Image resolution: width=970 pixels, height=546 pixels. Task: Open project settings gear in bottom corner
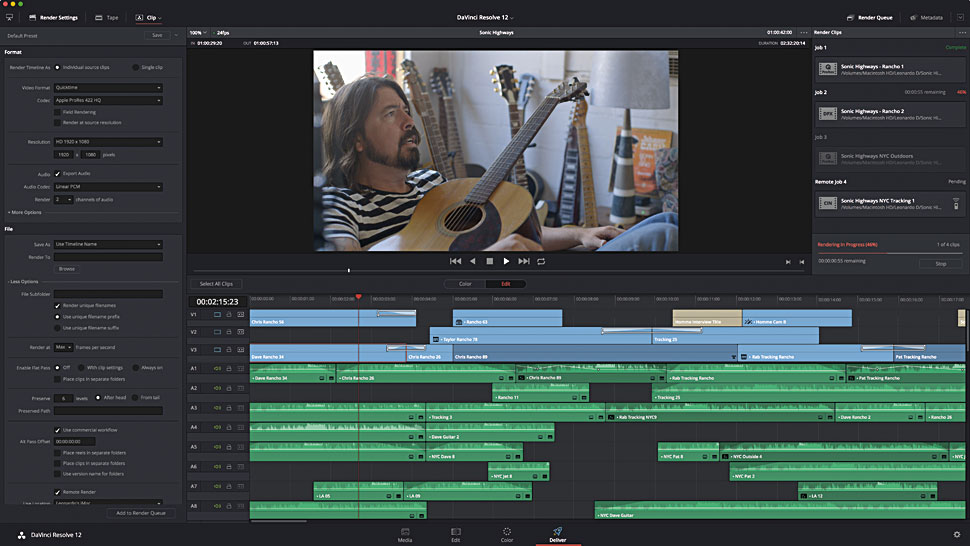point(957,535)
